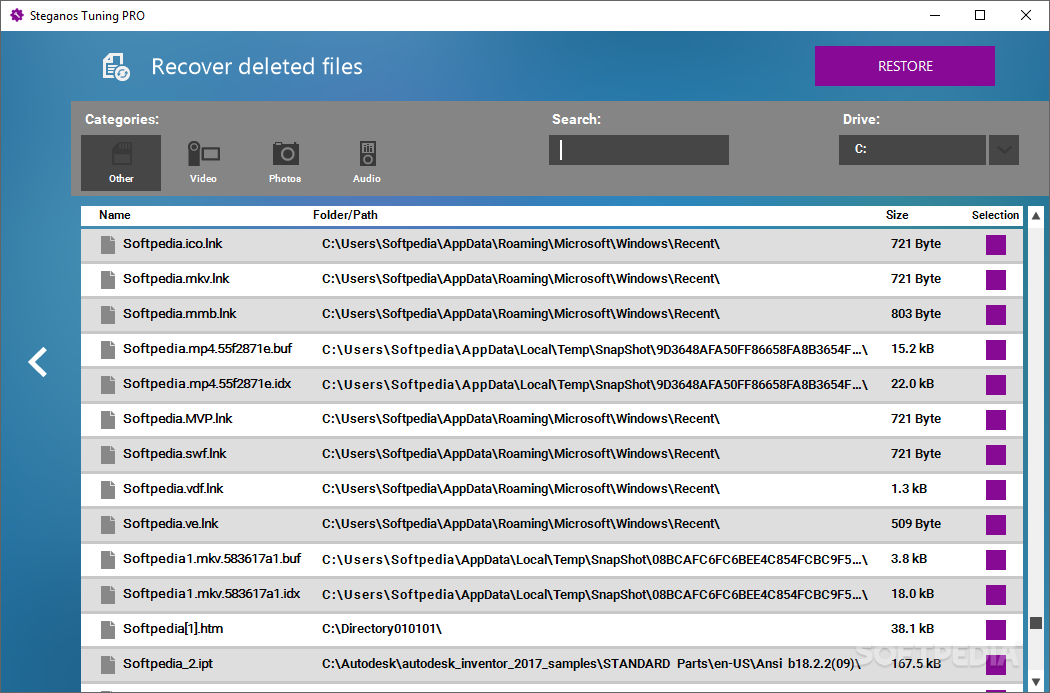Screen dimensions: 1050x693
Task: Select the Other files category
Action: tap(121, 163)
